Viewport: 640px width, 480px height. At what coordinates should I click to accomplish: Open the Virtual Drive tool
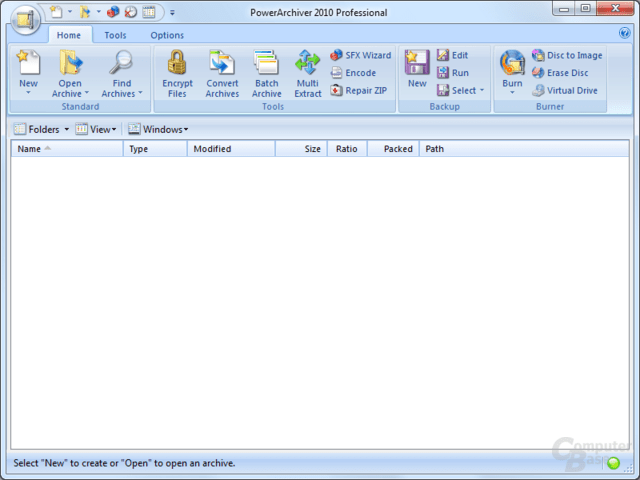(565, 90)
